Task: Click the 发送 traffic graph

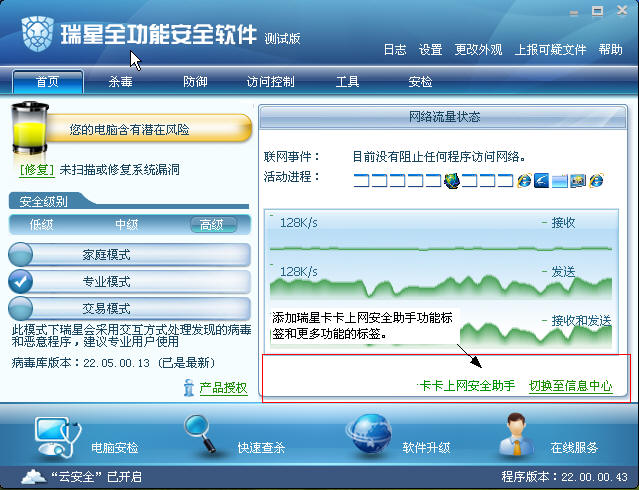Action: pos(441,283)
